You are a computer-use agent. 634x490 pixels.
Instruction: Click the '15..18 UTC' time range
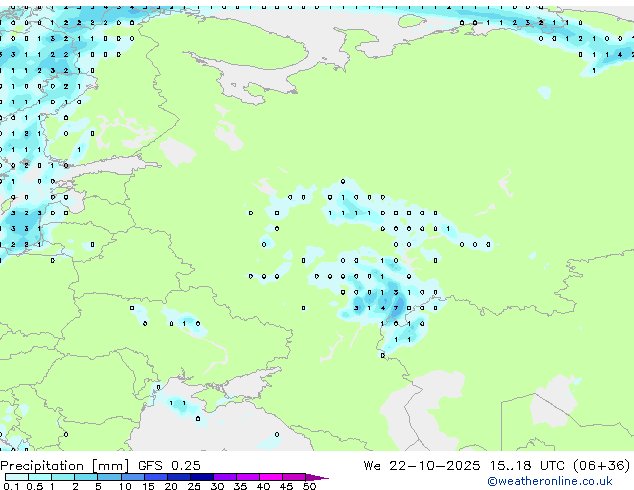(x=527, y=466)
